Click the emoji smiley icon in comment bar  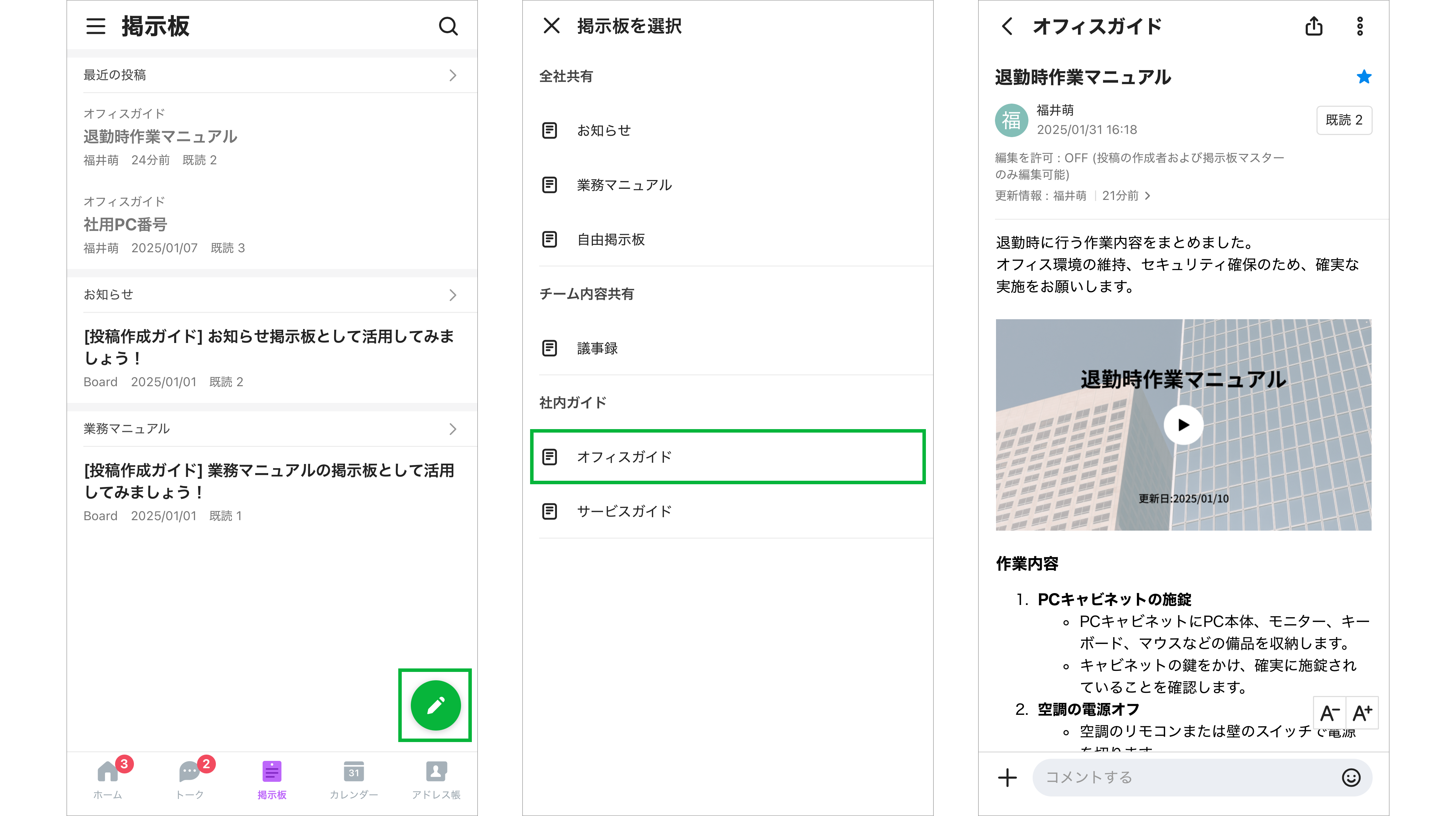[x=1351, y=778]
